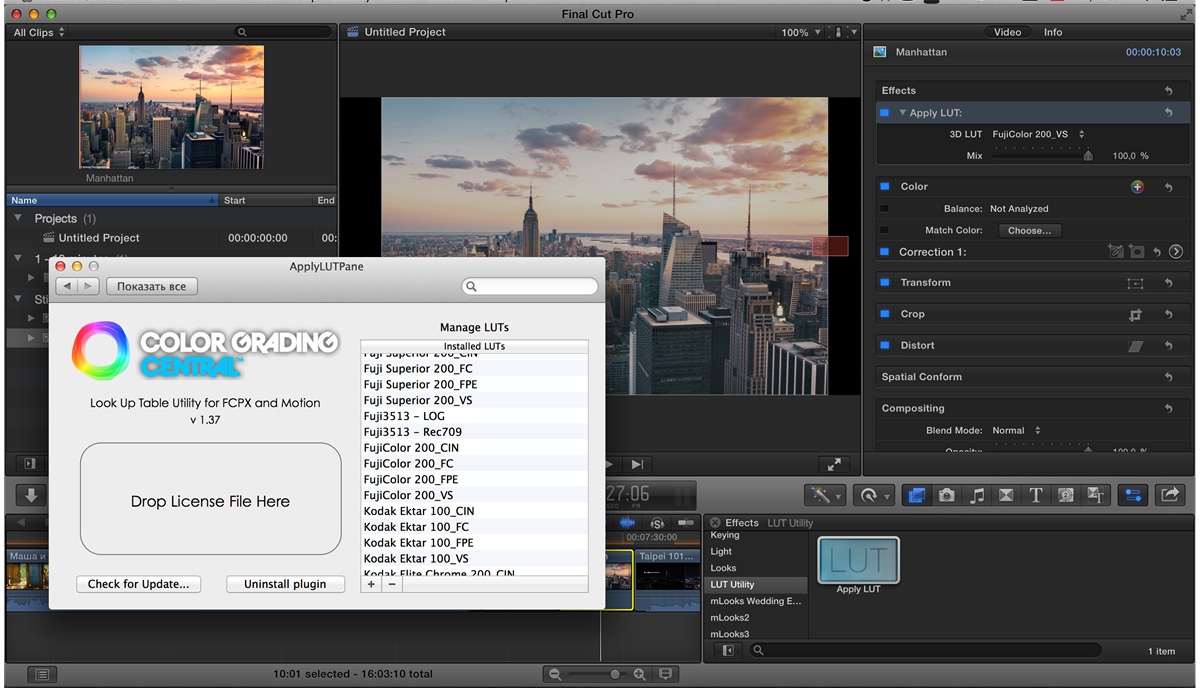Click the Distort tool icon in inspector
The width and height of the screenshot is (1200, 688).
[x=1135, y=346]
